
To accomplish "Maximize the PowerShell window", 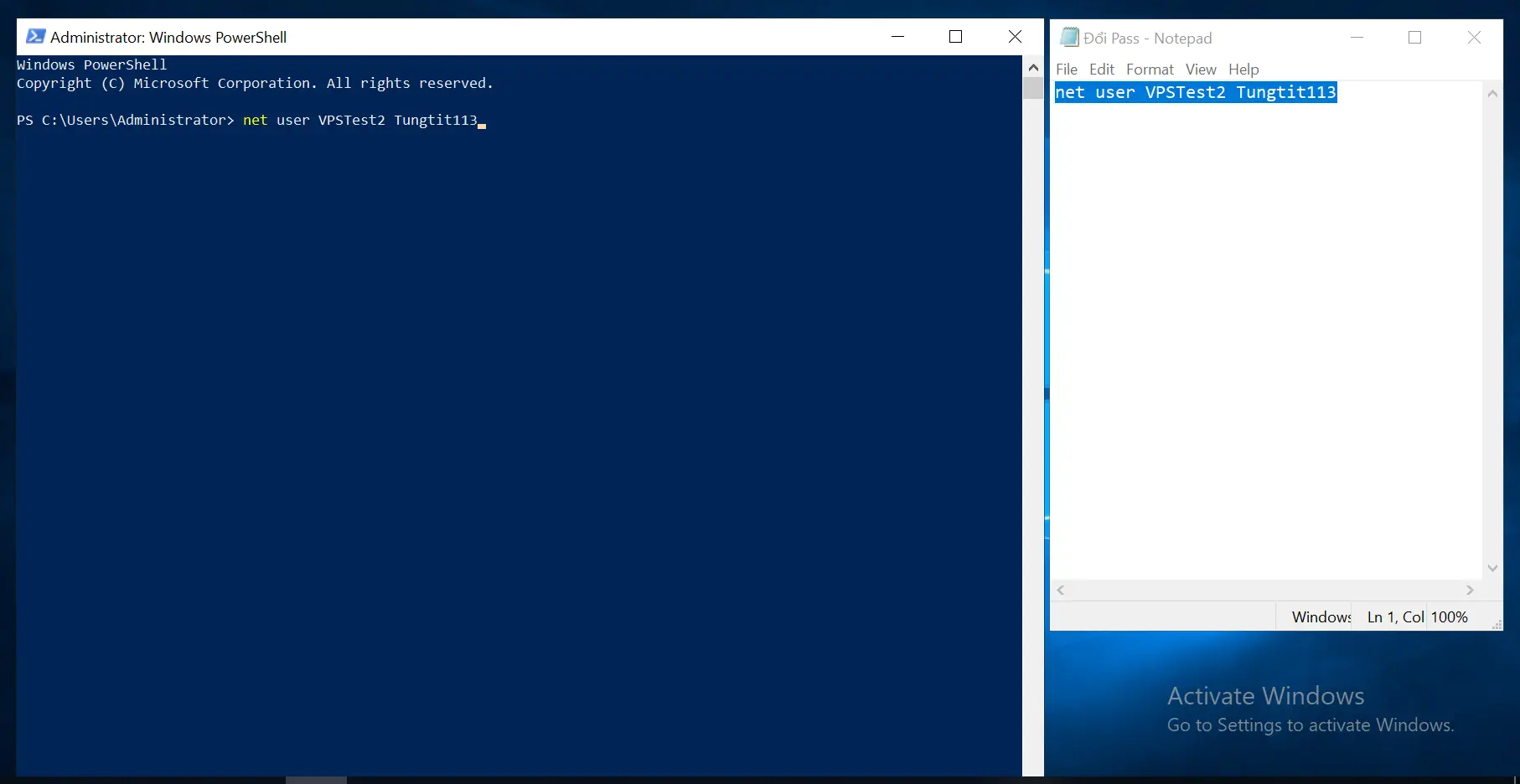I will [955, 37].
